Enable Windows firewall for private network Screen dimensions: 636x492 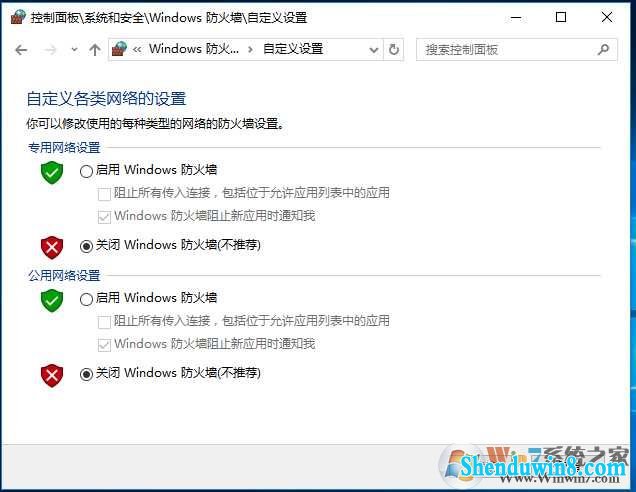point(86,172)
